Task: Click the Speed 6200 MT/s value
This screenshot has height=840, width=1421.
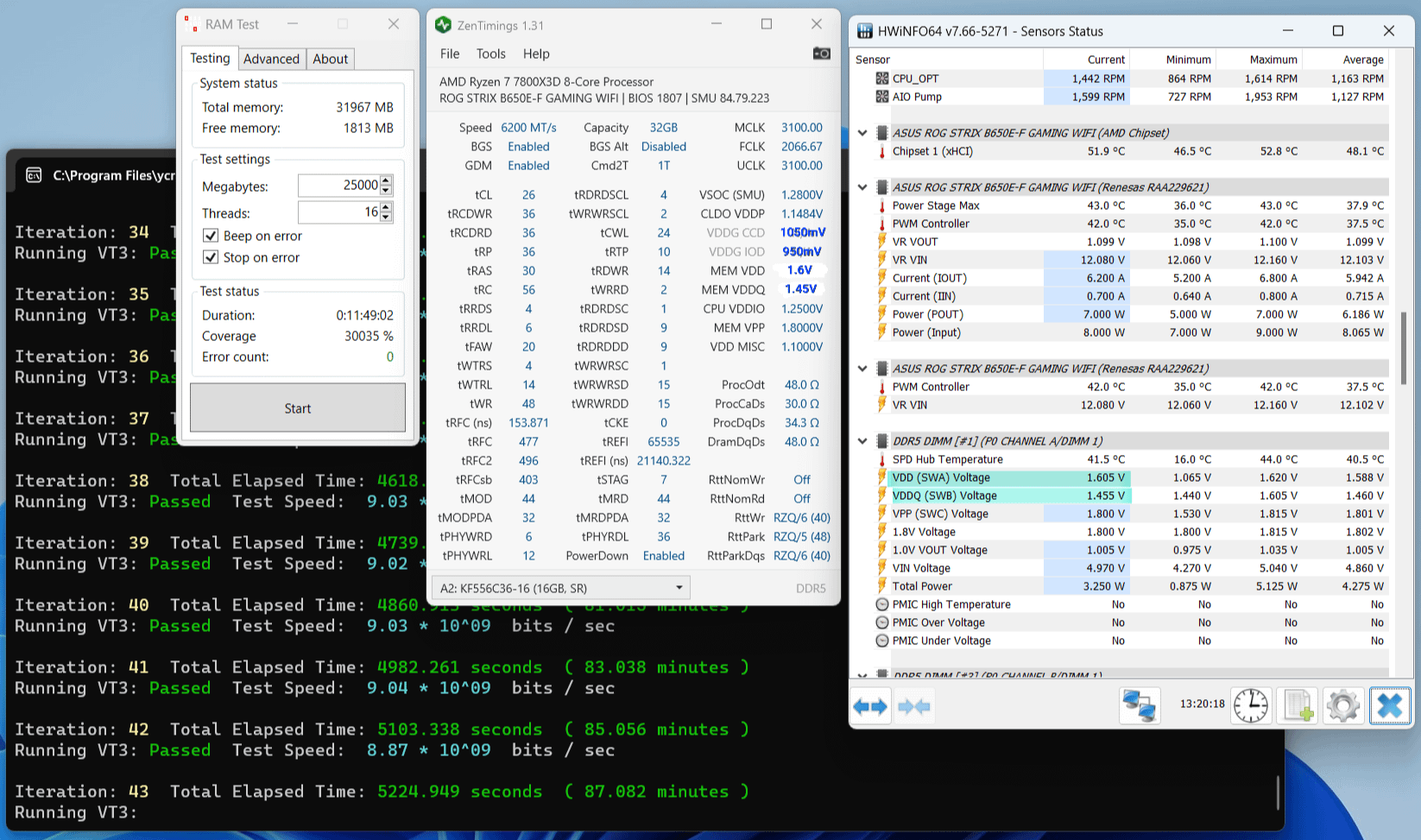Action: tap(528, 128)
